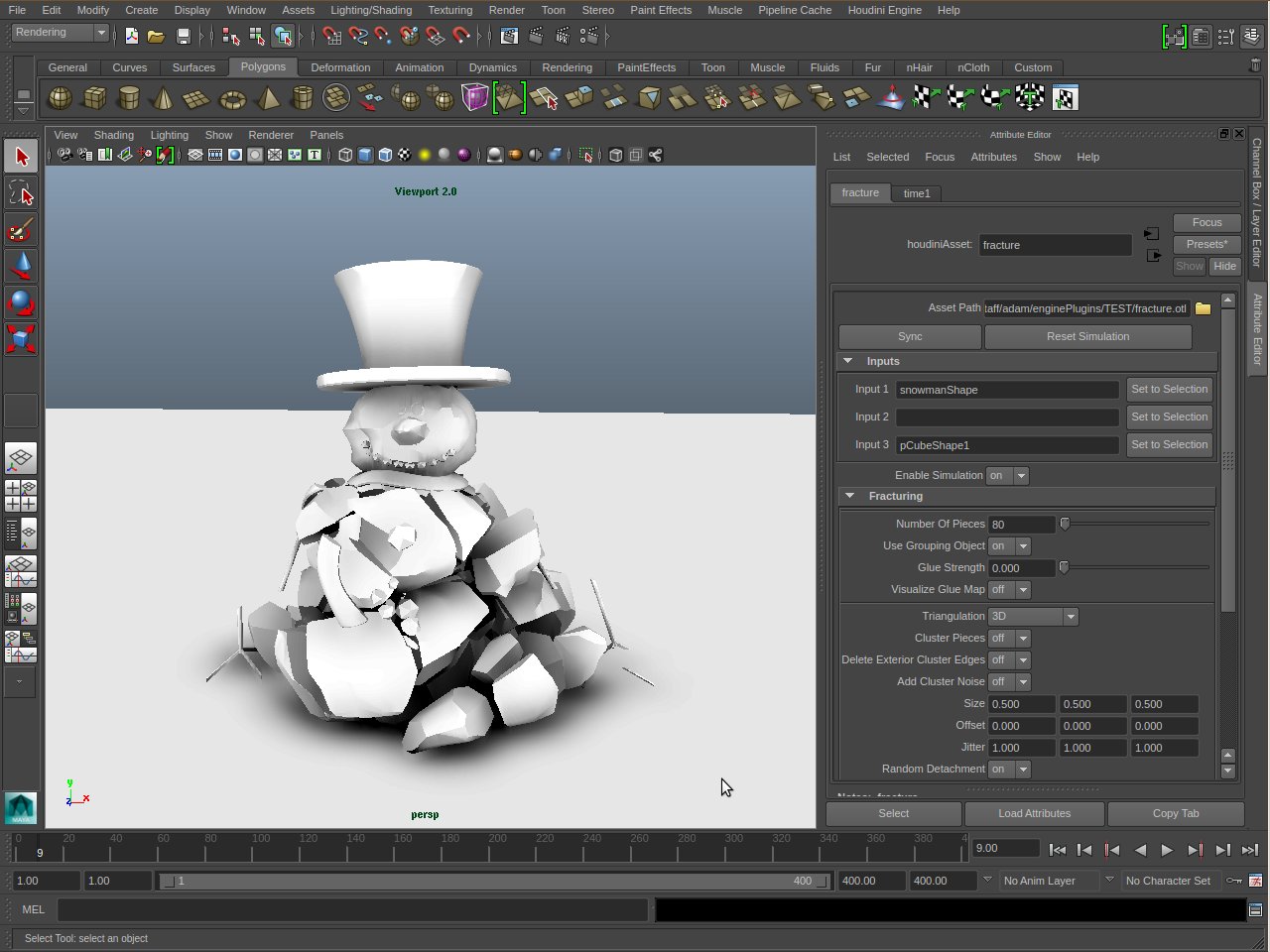Toggle auto keyframe button
Image resolution: width=1270 pixels, height=952 pixels.
pos(1234,881)
